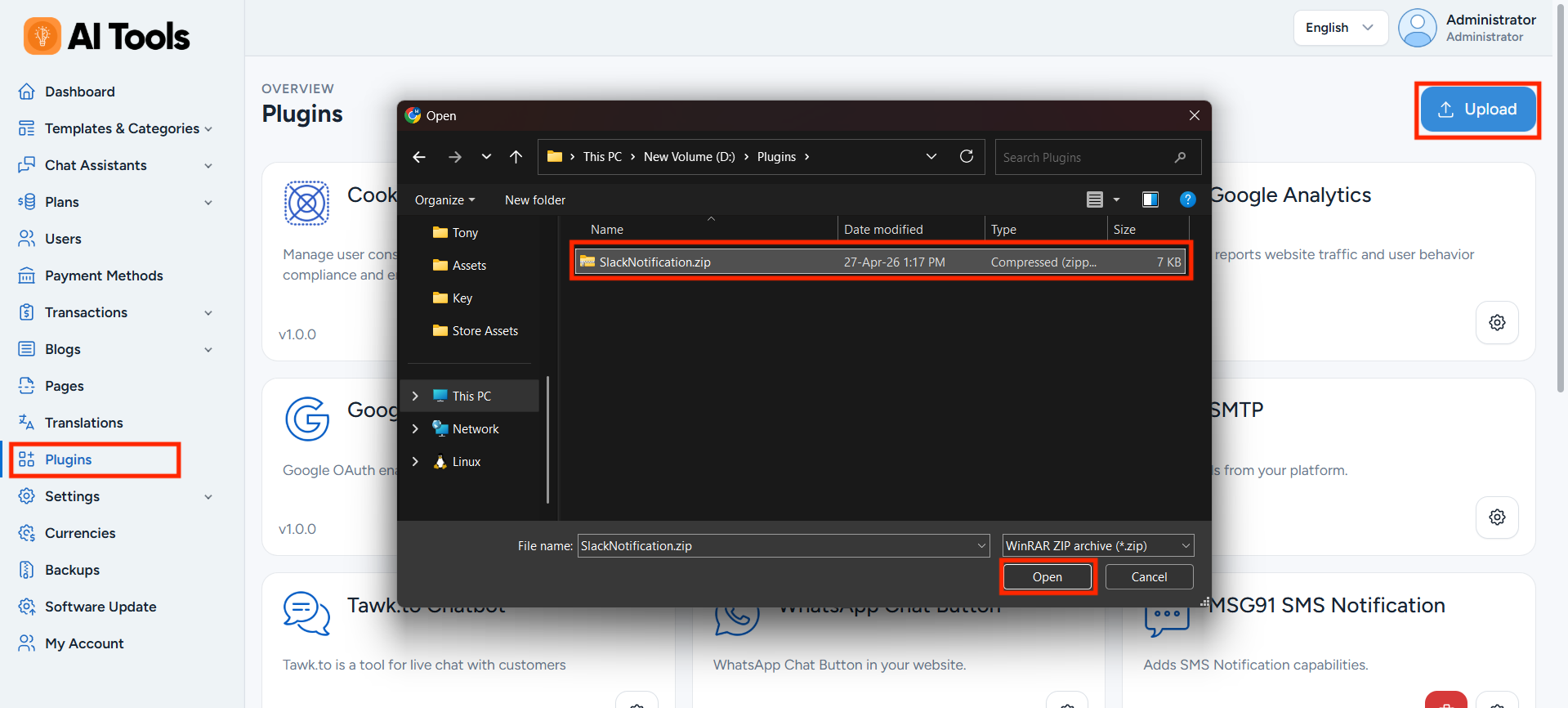Open the WinRAR ZIP archive filter dropdown
This screenshot has width=1568, height=708.
point(1098,546)
